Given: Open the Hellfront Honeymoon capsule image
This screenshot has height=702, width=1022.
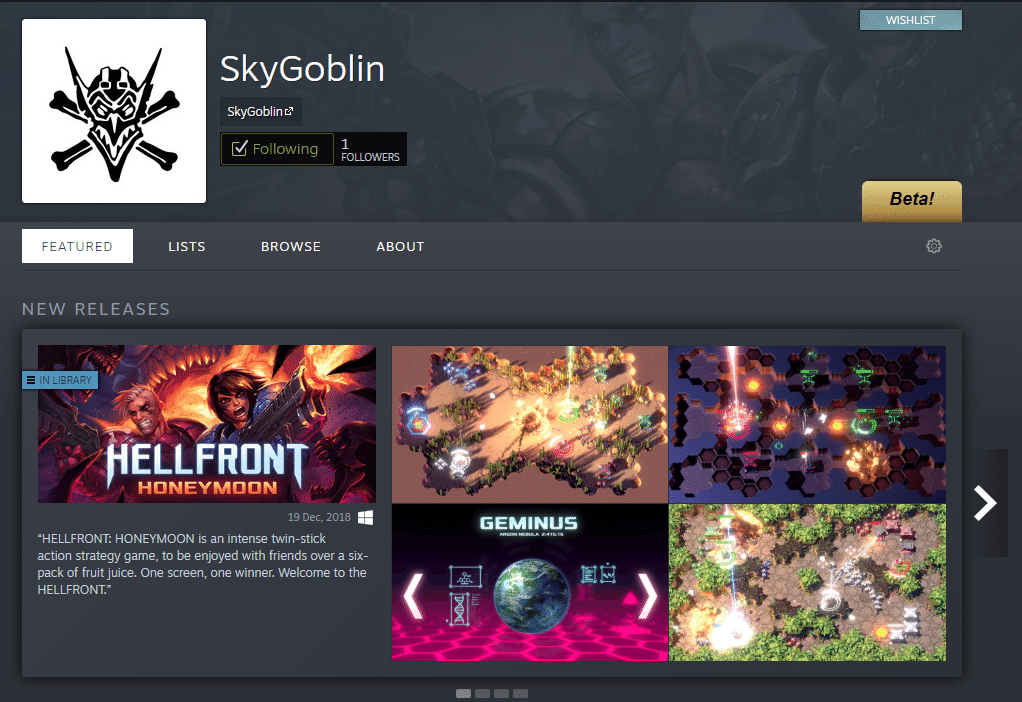Looking at the screenshot, I should point(207,424).
